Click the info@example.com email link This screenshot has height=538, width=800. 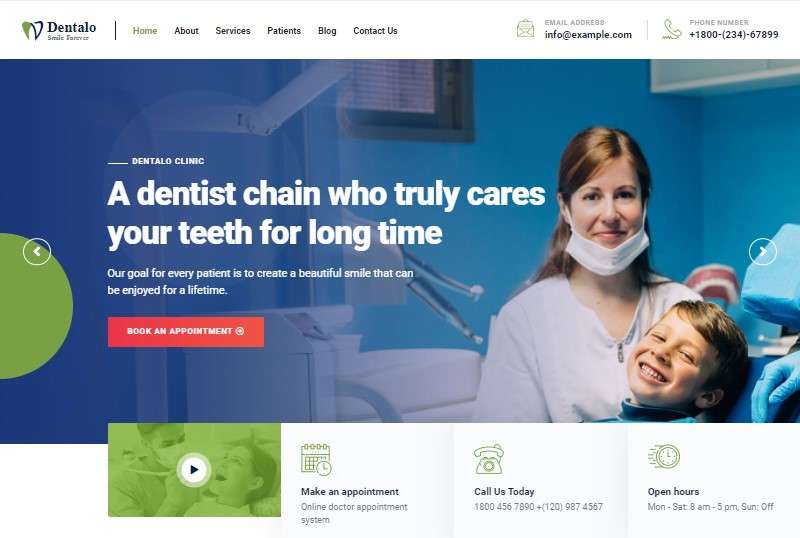[x=588, y=35]
